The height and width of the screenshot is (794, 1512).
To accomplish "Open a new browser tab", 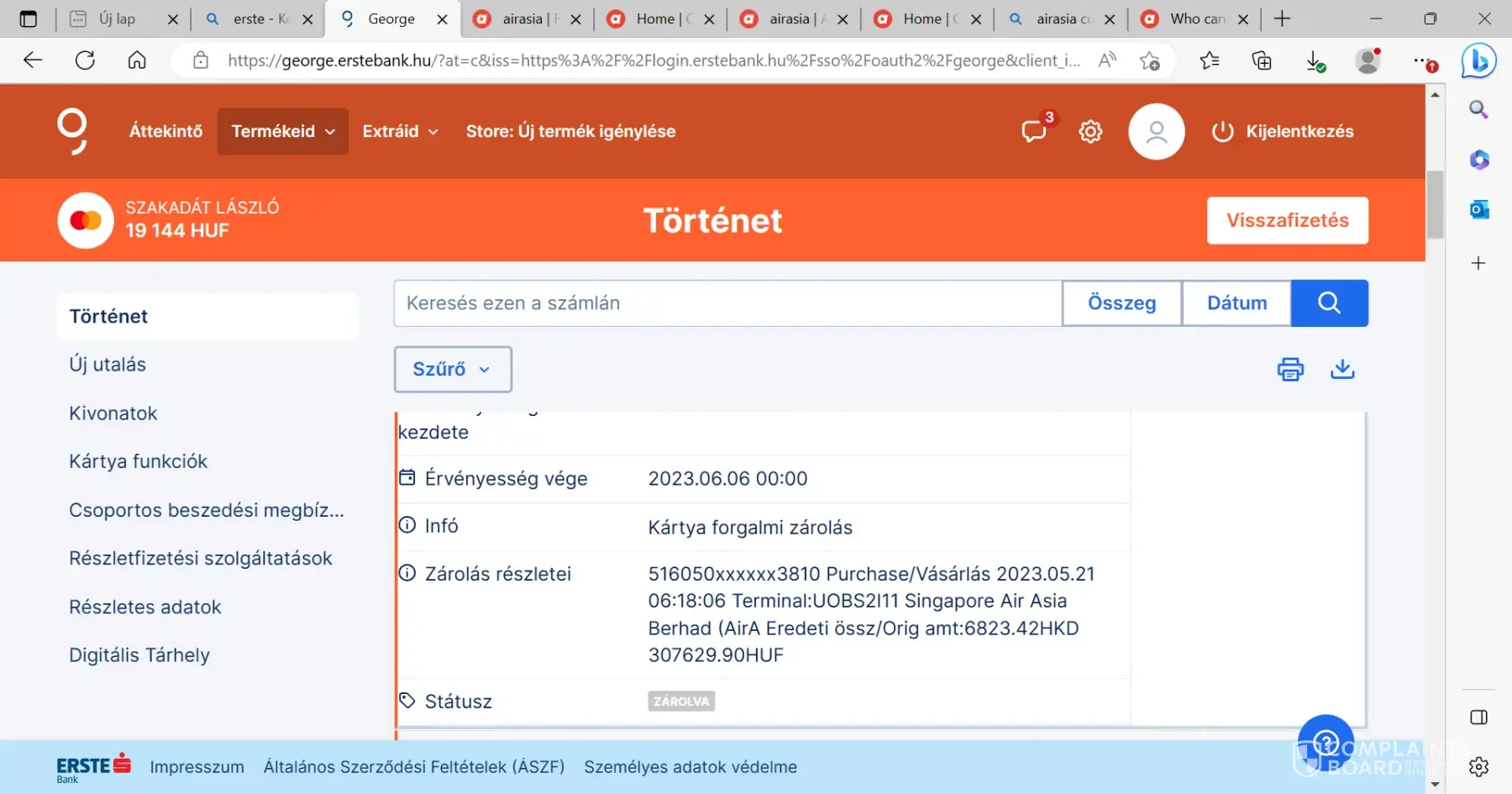I will [1282, 18].
